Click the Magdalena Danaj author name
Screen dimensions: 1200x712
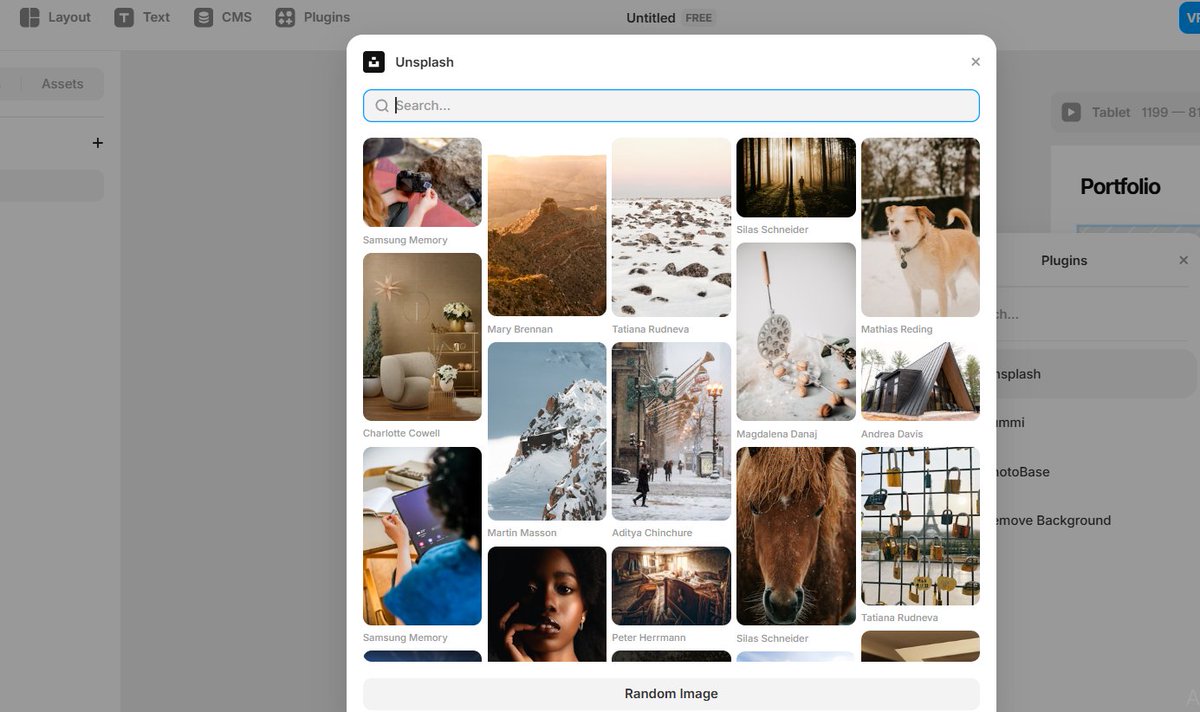(777, 434)
